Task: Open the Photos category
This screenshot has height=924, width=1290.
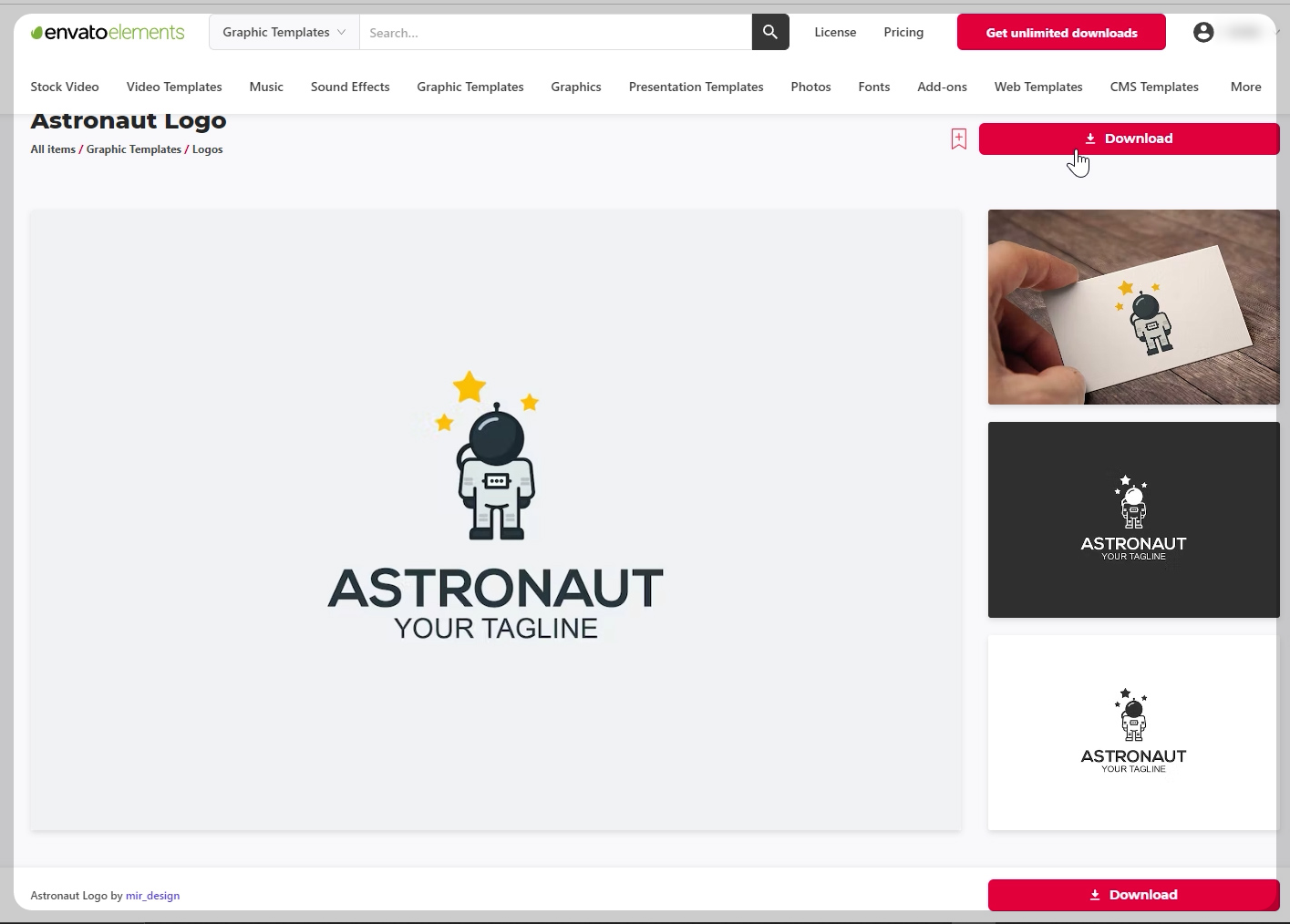Action: [x=810, y=87]
